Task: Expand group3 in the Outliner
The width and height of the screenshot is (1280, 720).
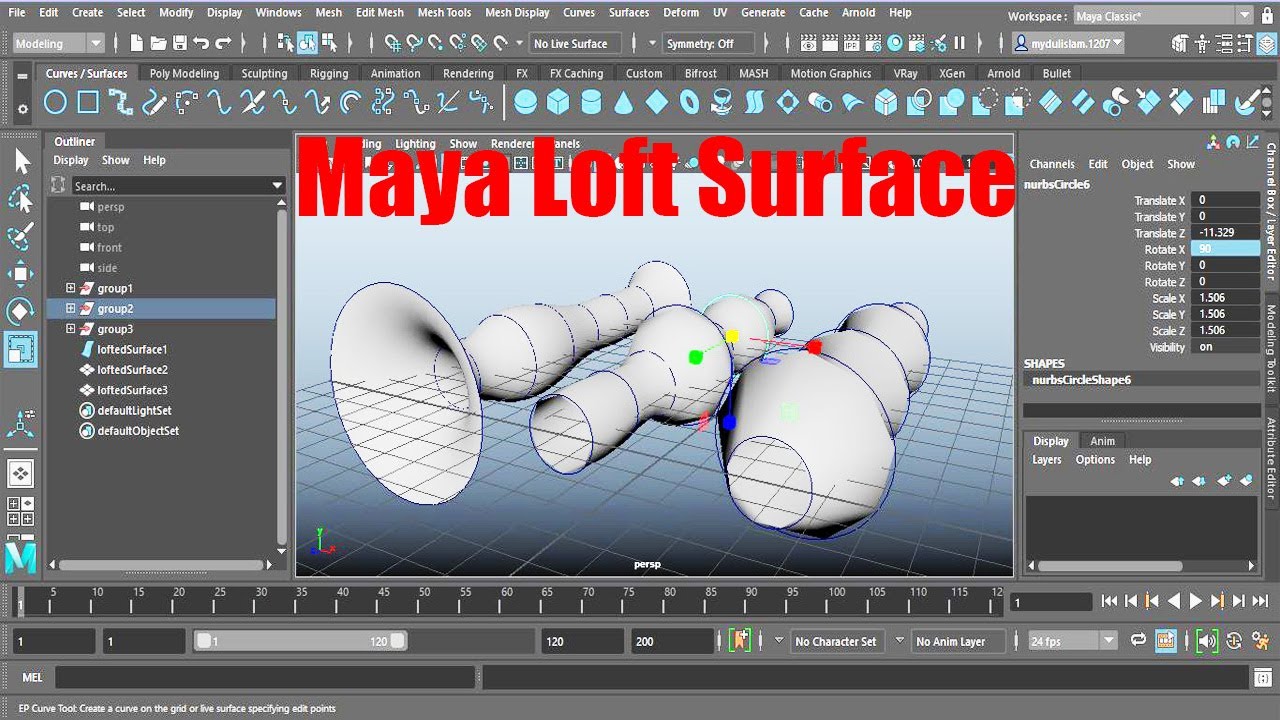Action: coord(70,329)
